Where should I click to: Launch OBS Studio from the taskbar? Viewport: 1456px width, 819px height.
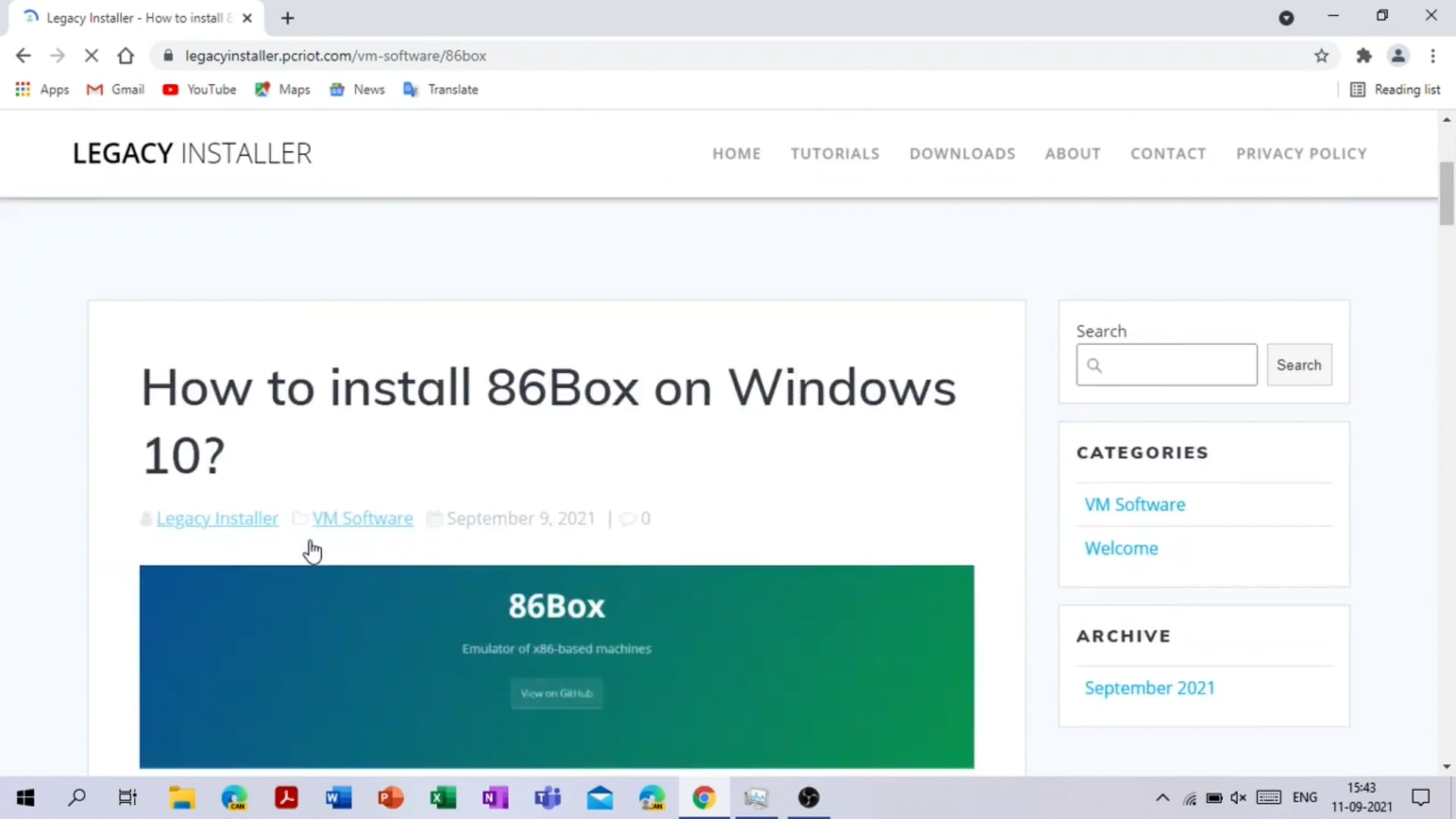tap(808, 798)
